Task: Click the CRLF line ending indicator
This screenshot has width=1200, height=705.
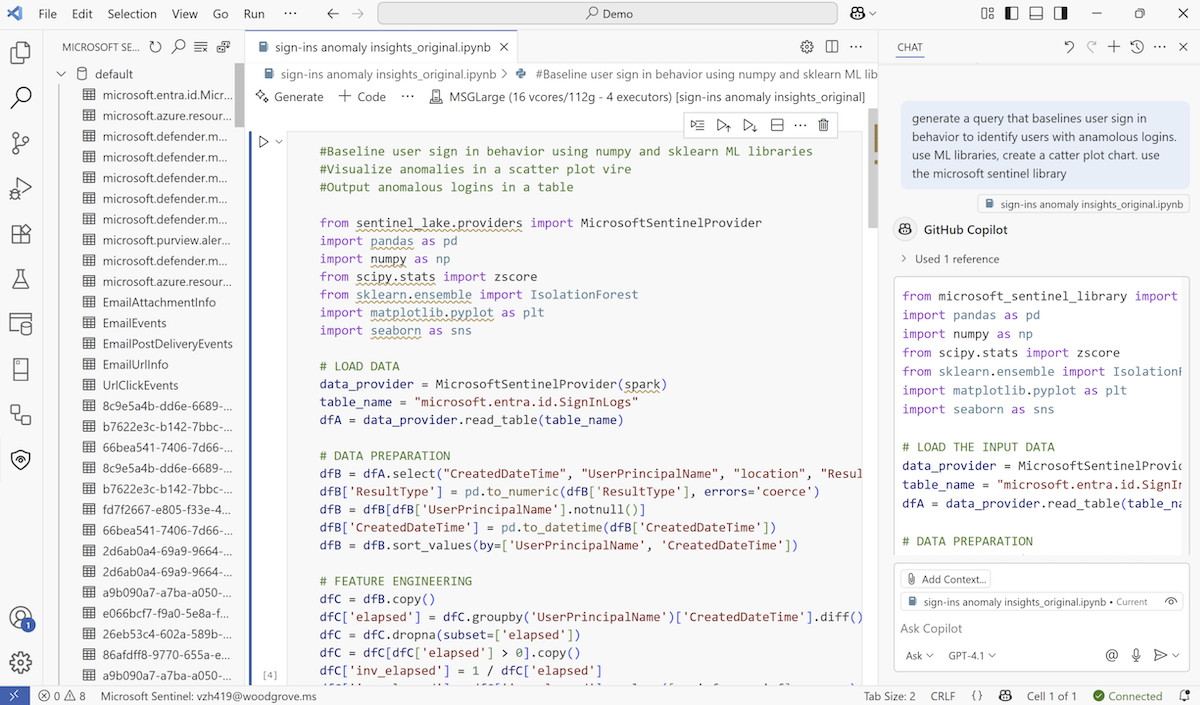Action: click(x=943, y=696)
